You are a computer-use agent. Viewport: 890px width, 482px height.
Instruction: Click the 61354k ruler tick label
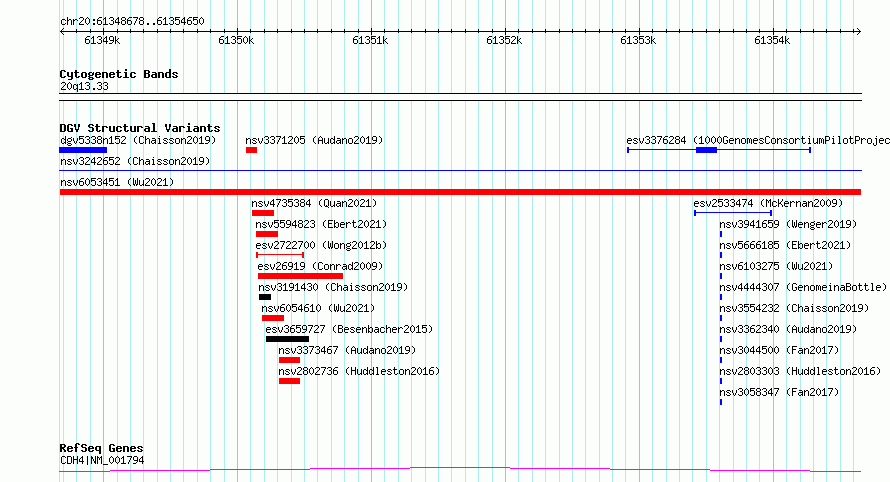coord(772,40)
